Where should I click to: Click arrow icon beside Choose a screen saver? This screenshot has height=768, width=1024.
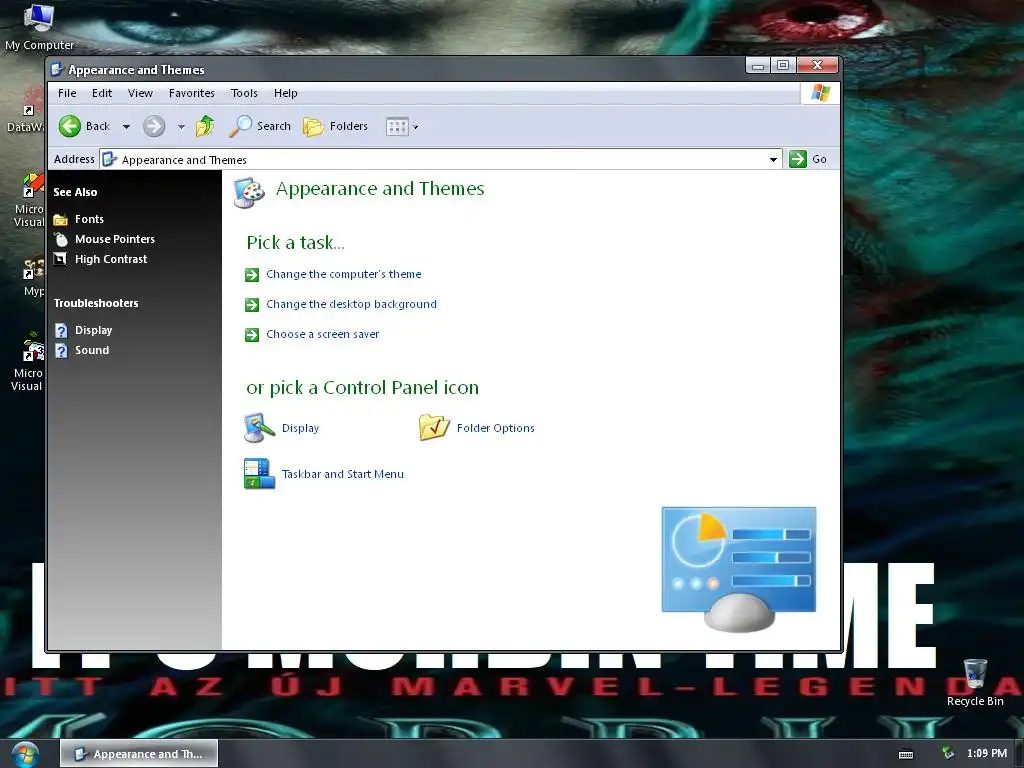tap(252, 335)
